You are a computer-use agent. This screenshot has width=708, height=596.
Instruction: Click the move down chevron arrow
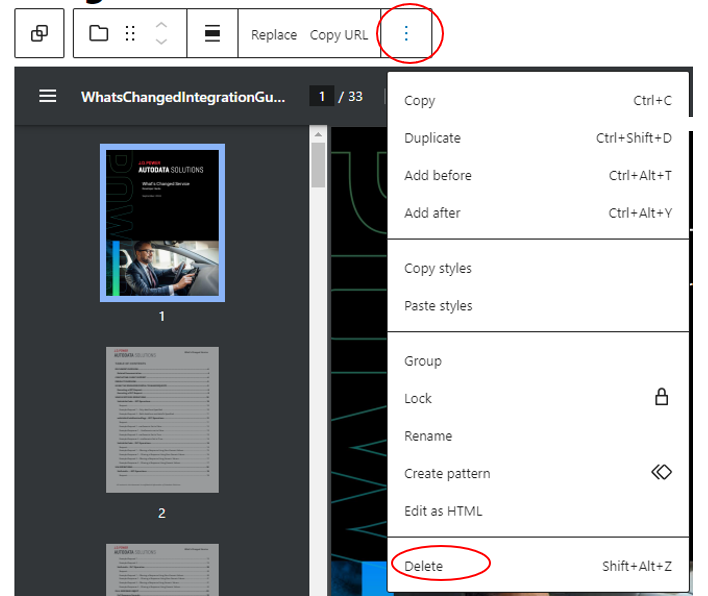point(161,42)
